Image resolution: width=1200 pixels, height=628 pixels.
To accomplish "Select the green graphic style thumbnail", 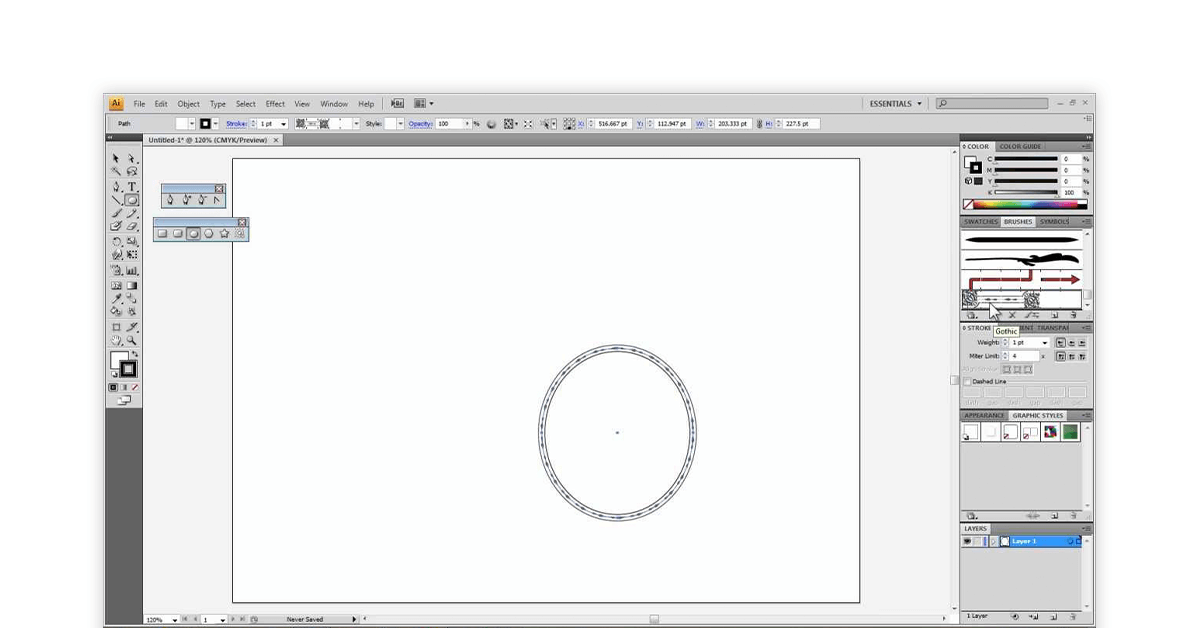I will 1070,432.
